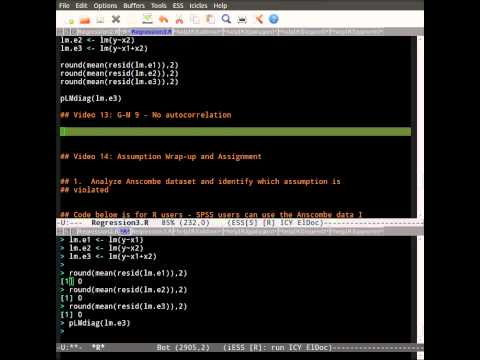Click 'pLMdiag(lm.e3)' in the editor pane
The image size is (480, 360).
coord(91,99)
